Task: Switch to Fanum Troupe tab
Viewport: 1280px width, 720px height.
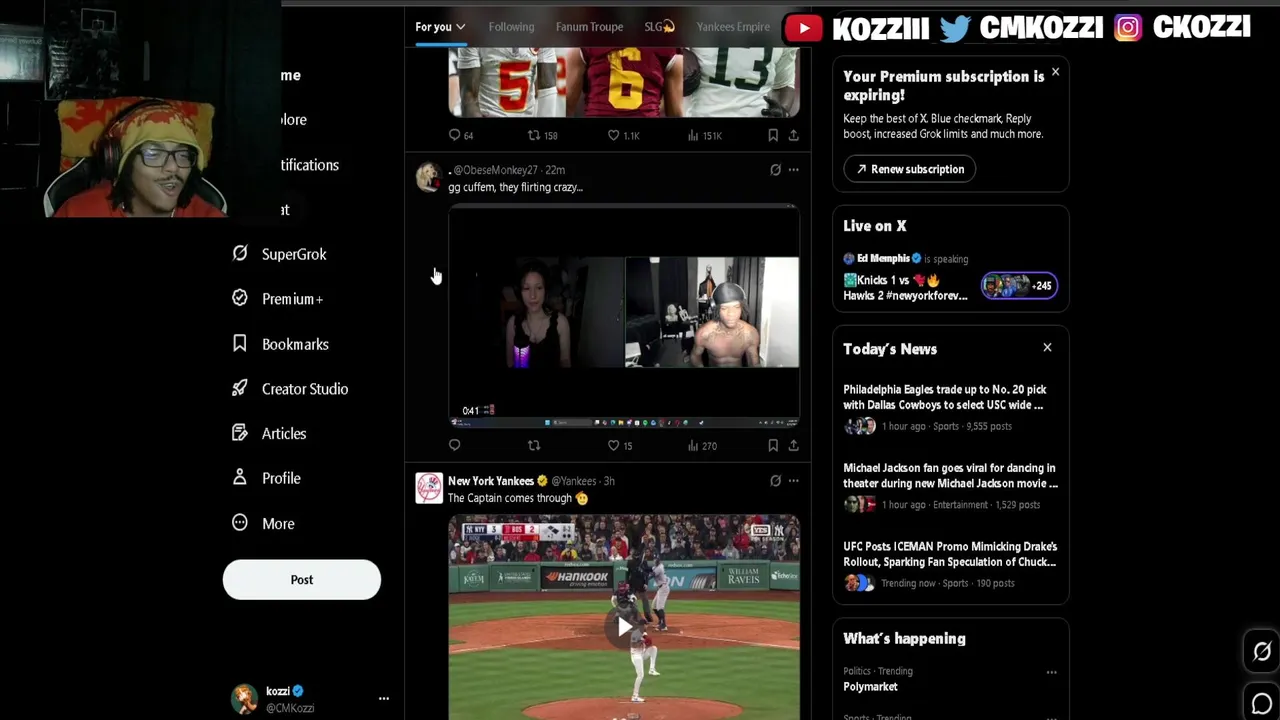Action: point(589,27)
